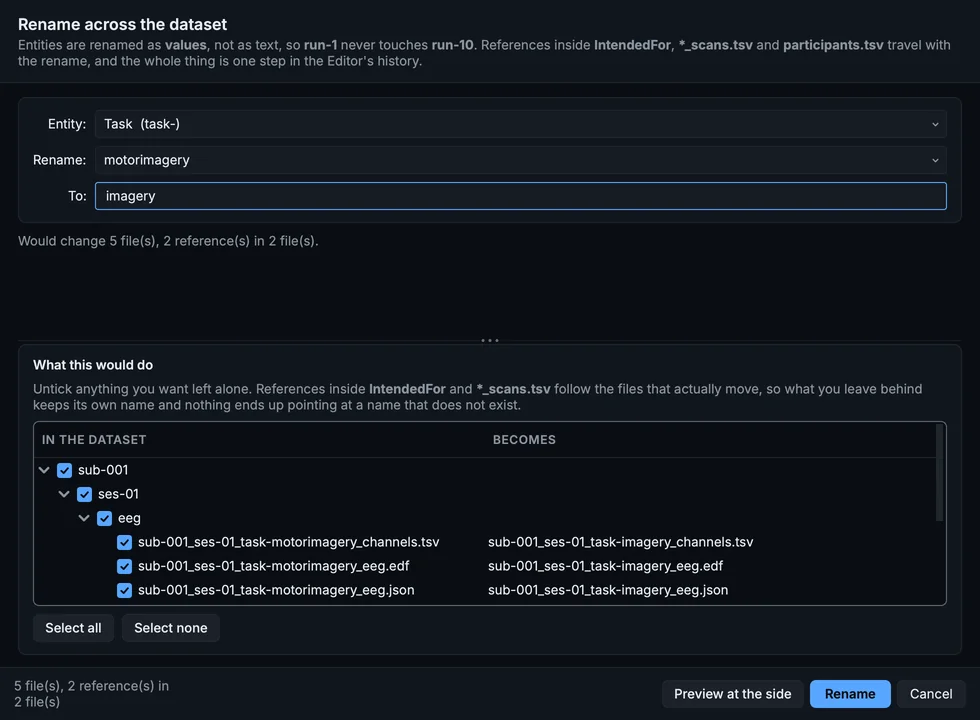Untick the task-motorimagery_channels.tsv file checkbox

(124, 542)
